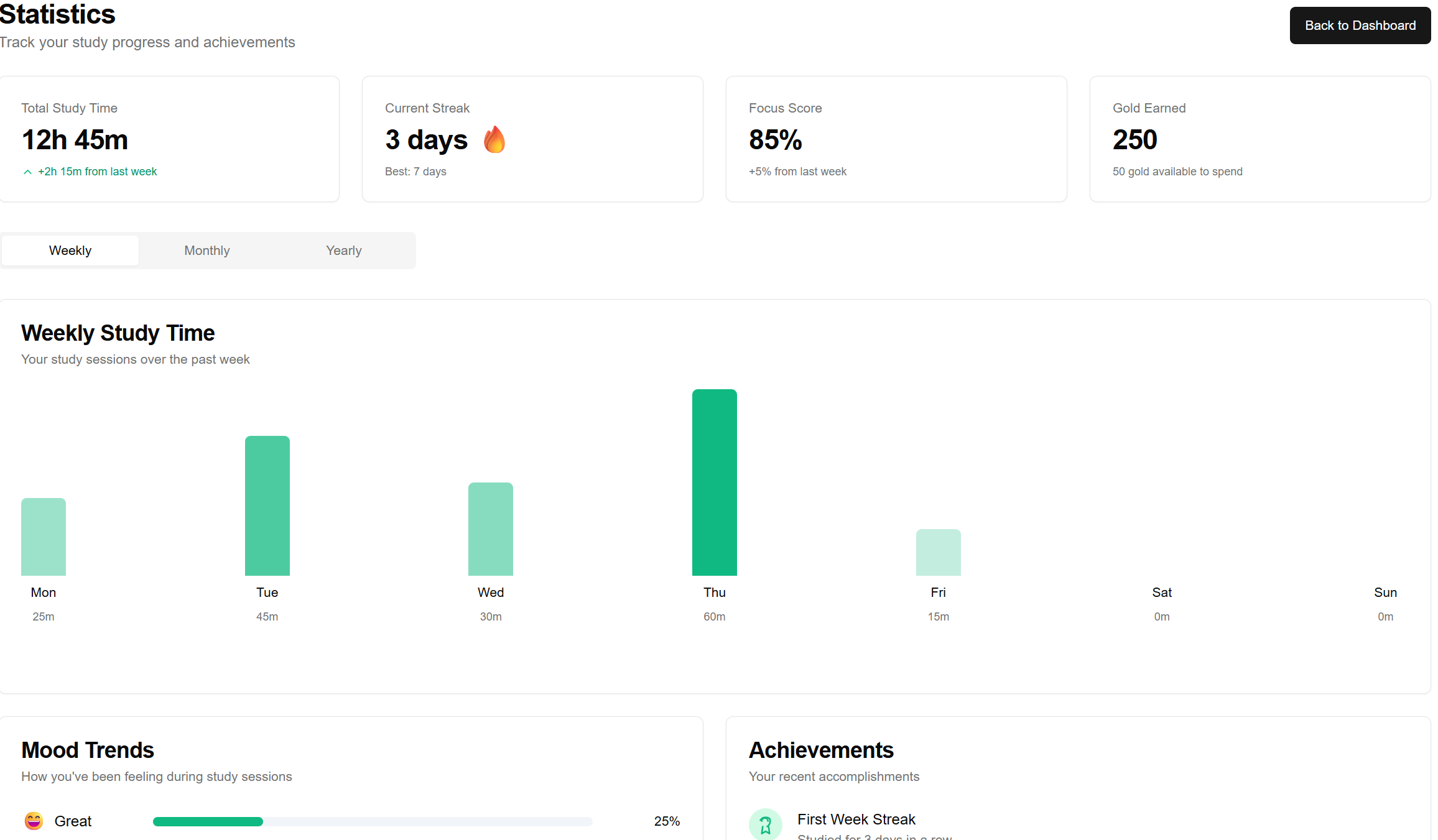Viewport: 1438px width, 840px height.
Task: Switch to the Monthly view
Action: point(206,250)
